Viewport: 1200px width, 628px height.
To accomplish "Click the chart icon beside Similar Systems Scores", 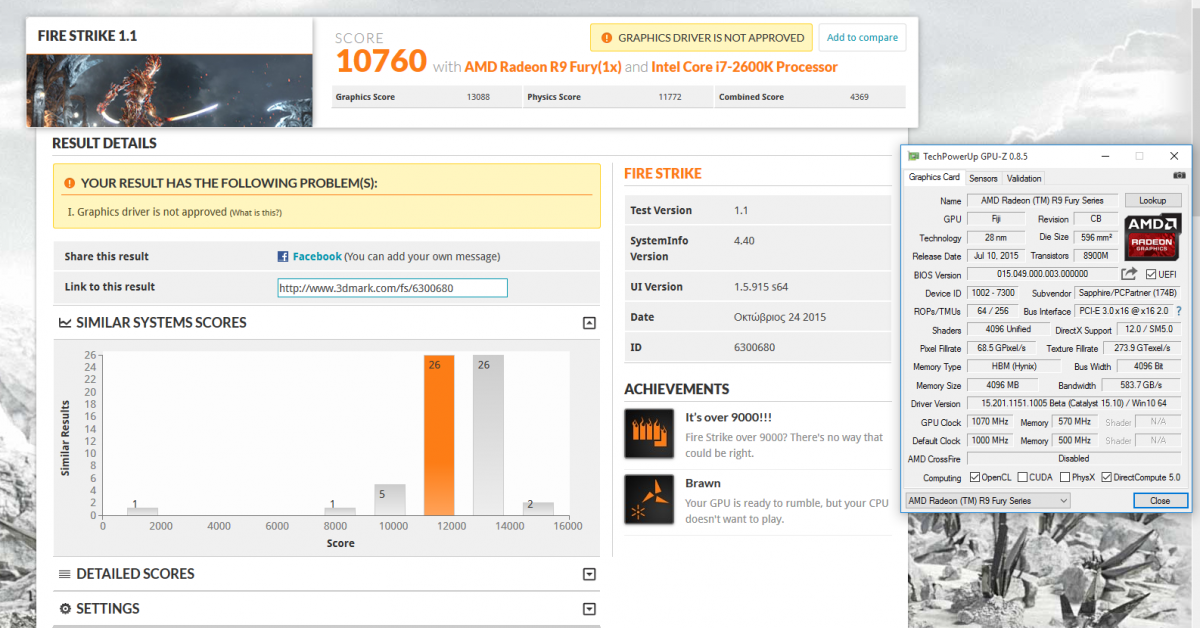I will click(x=65, y=323).
